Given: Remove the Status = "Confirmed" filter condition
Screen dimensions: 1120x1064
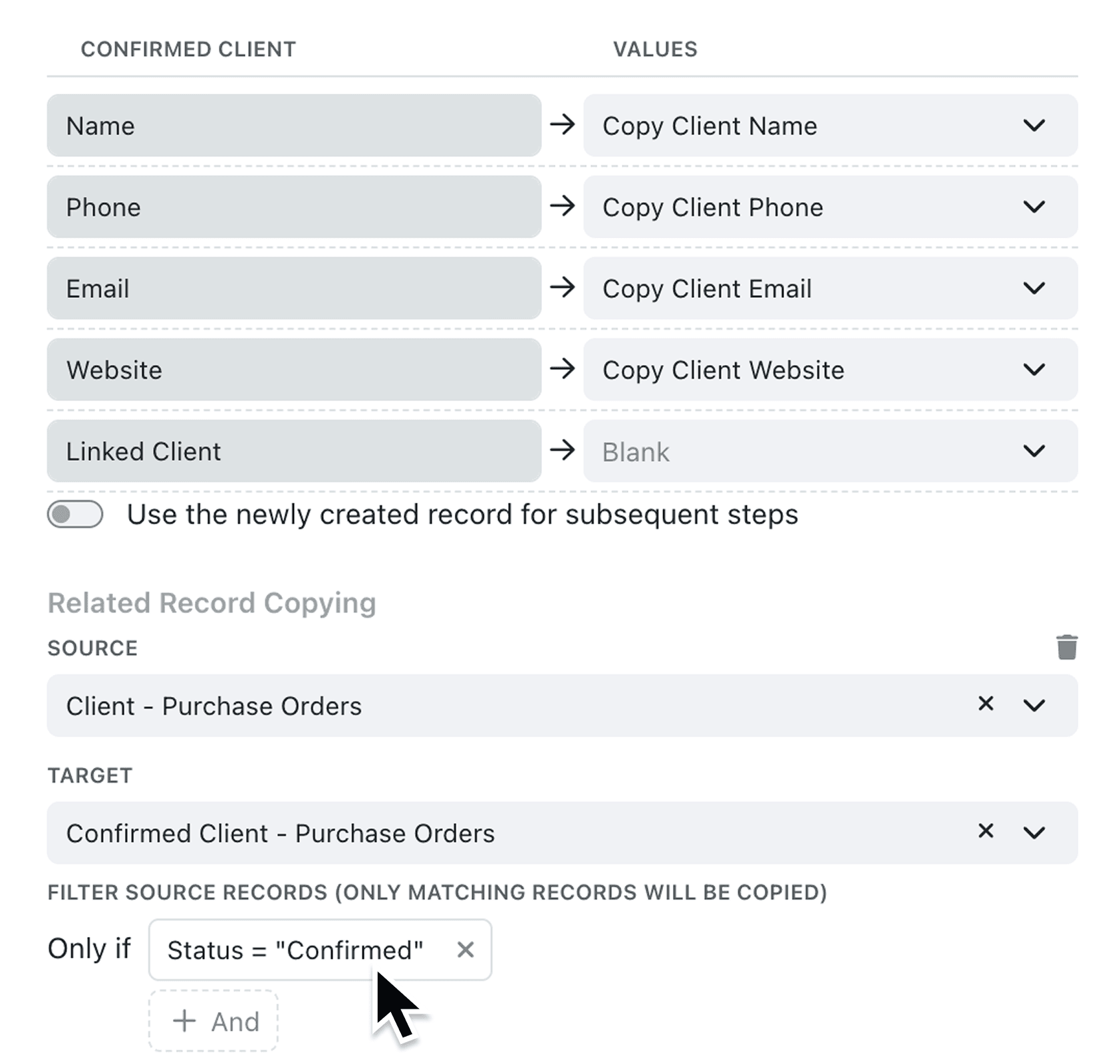Looking at the screenshot, I should 466,950.
